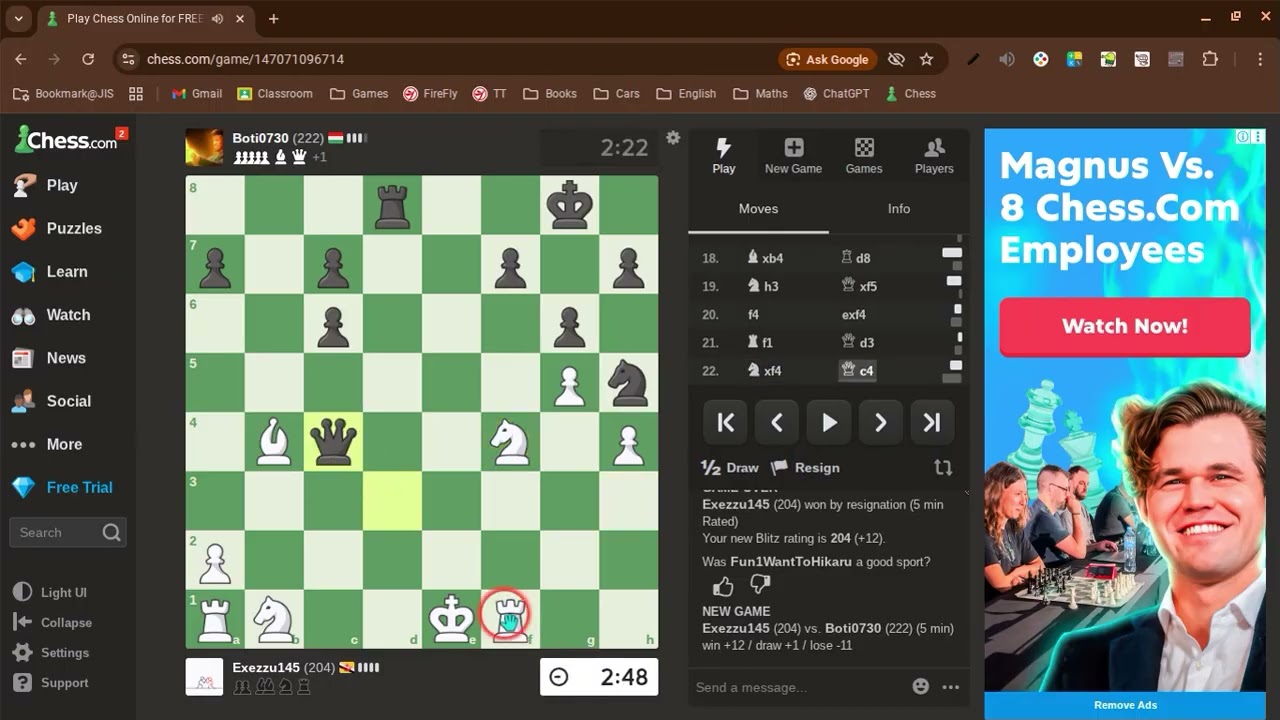Image resolution: width=1280 pixels, height=720 pixels.
Task: Click the Chess.com logo
Action: click(66, 140)
